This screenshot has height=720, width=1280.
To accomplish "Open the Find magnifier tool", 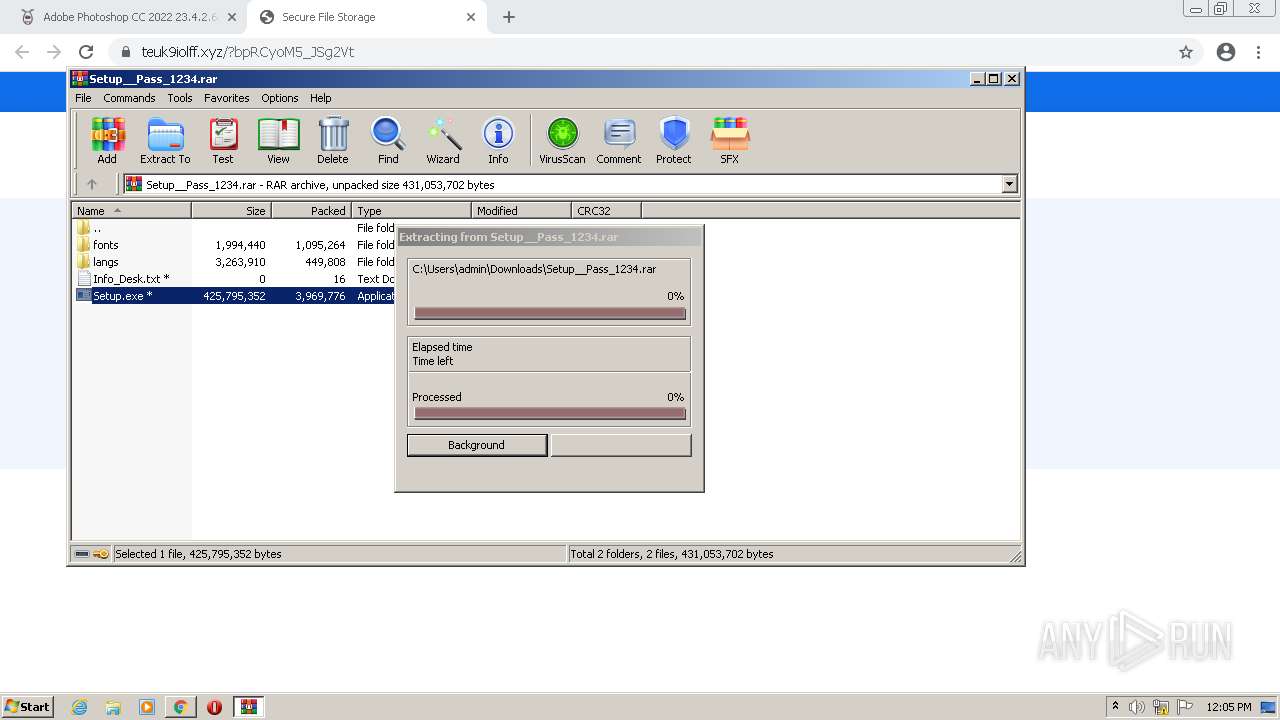I will (388, 141).
